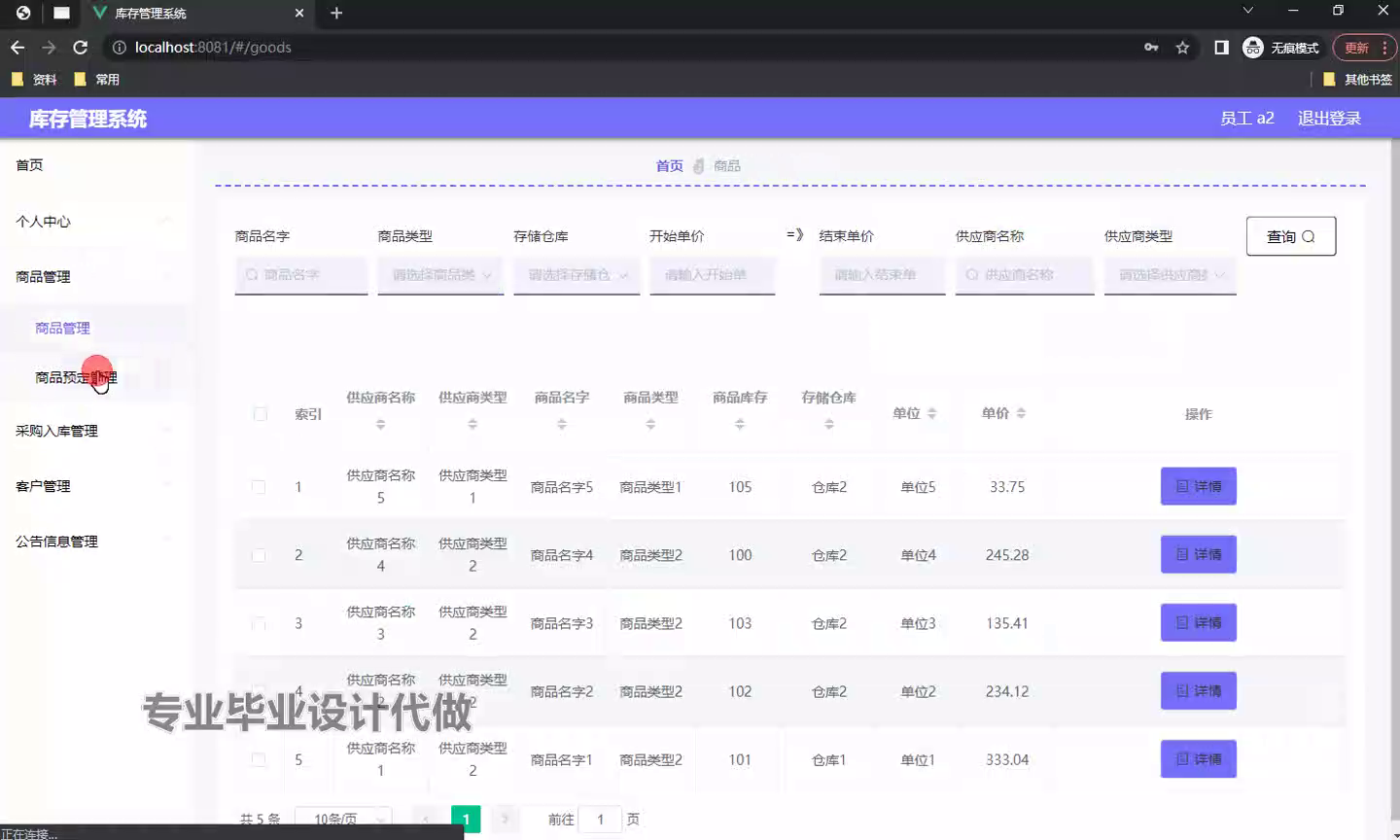Click the 首页 breadcrumb link
The height and width of the screenshot is (840, 1400).
click(669, 166)
